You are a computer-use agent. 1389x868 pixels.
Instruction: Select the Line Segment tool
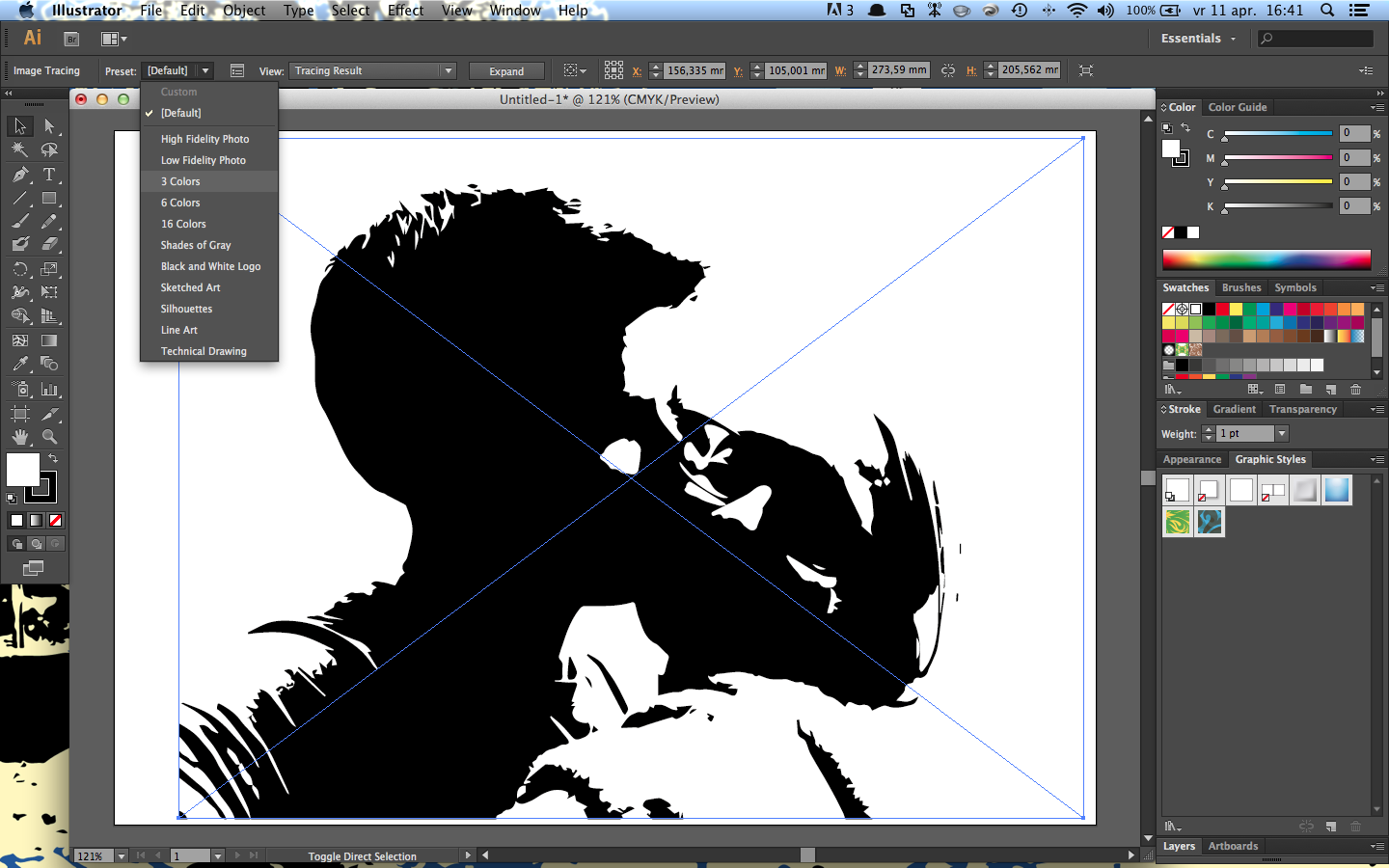(x=20, y=198)
